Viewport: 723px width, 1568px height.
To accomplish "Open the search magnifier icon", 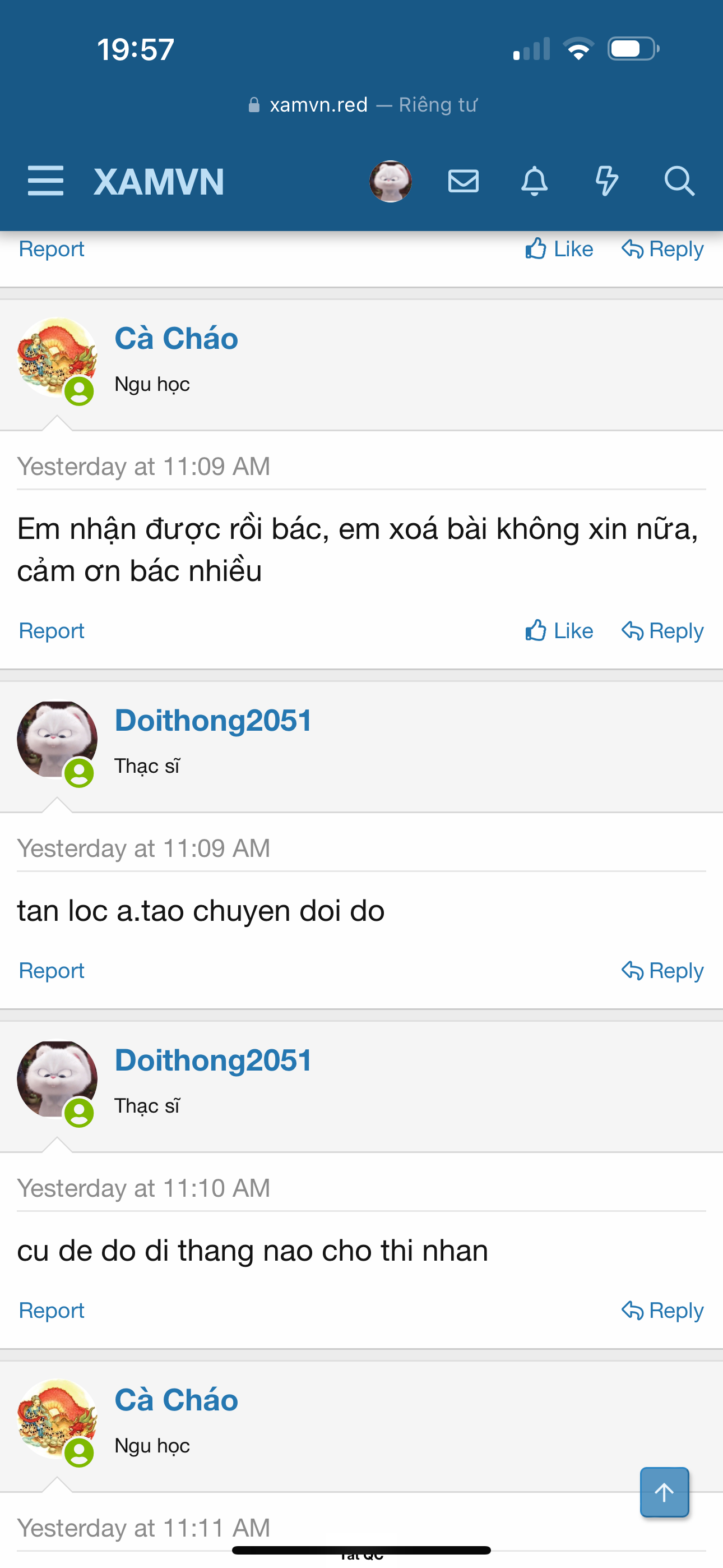I will tap(679, 181).
